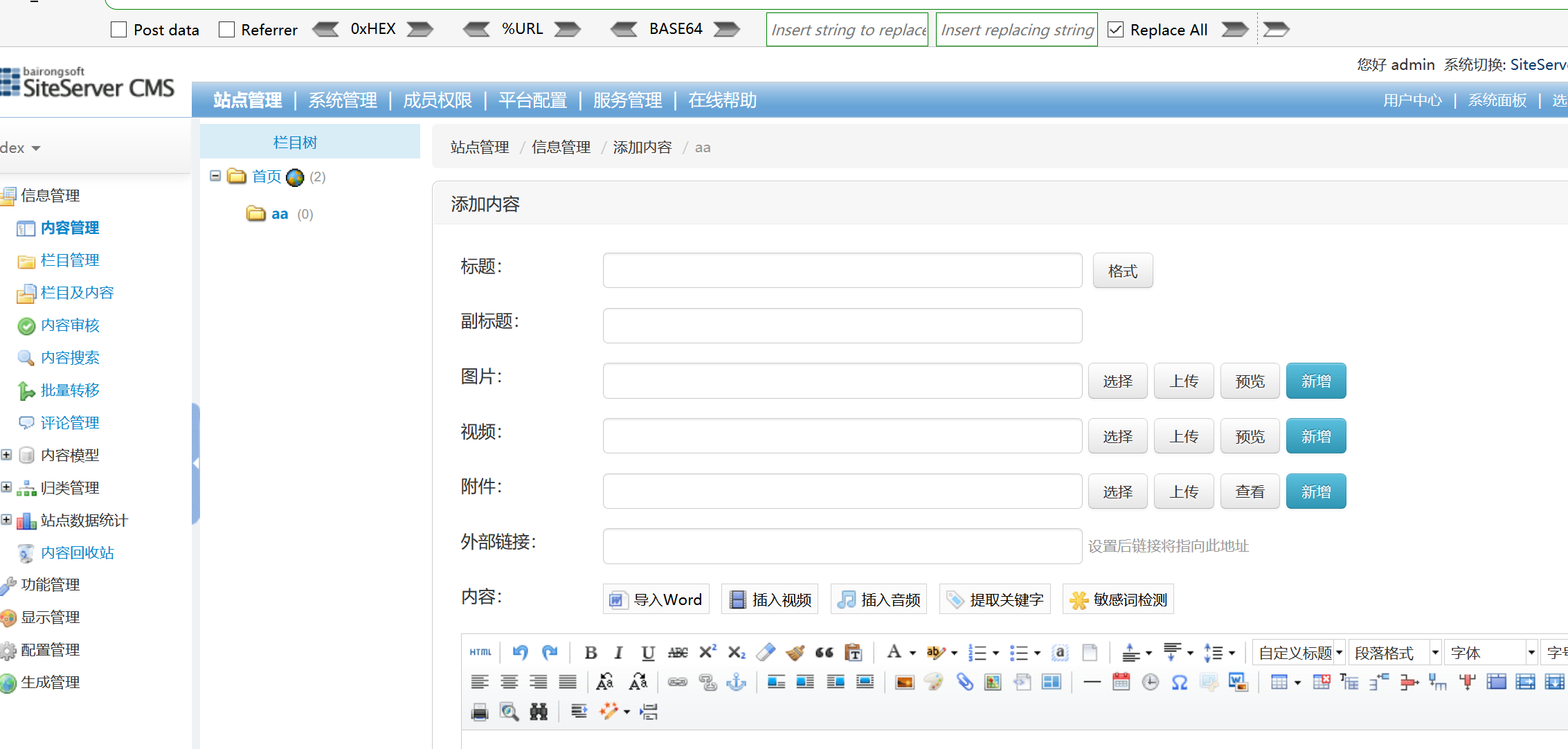The height and width of the screenshot is (749, 1568).
Task: Open 栏目管理 in the sidebar
Action: (x=69, y=260)
